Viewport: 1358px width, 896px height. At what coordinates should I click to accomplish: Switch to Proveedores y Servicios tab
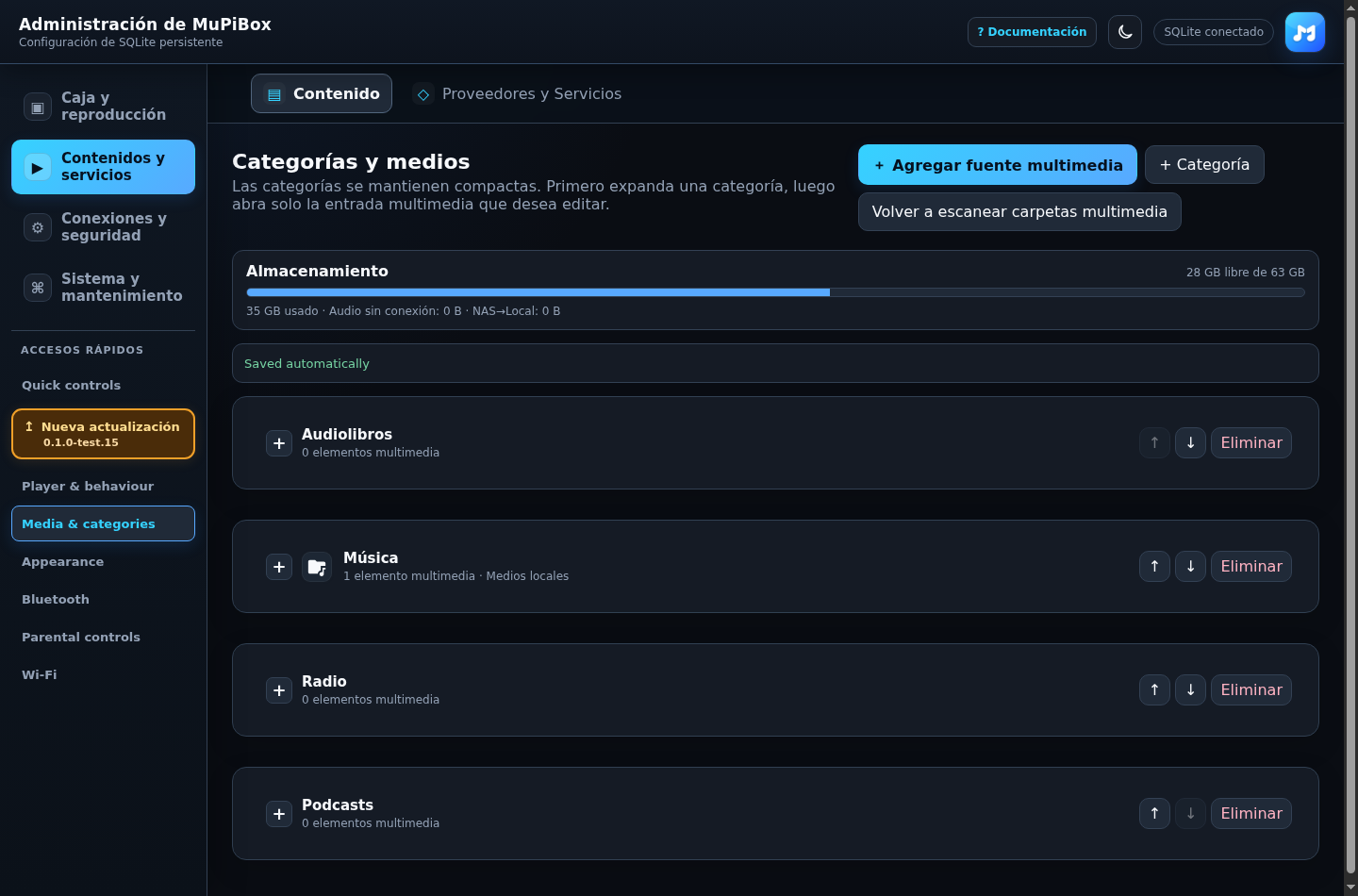517,94
